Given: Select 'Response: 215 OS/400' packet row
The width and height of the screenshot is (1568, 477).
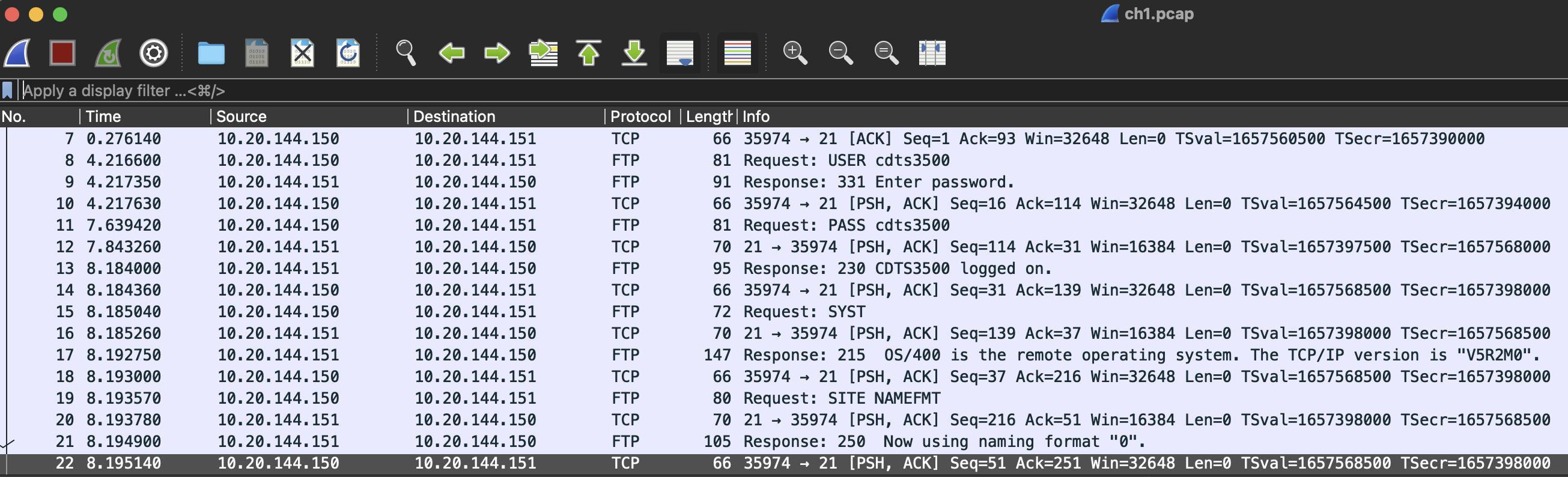Looking at the screenshot, I should pyautogui.click(x=784, y=354).
